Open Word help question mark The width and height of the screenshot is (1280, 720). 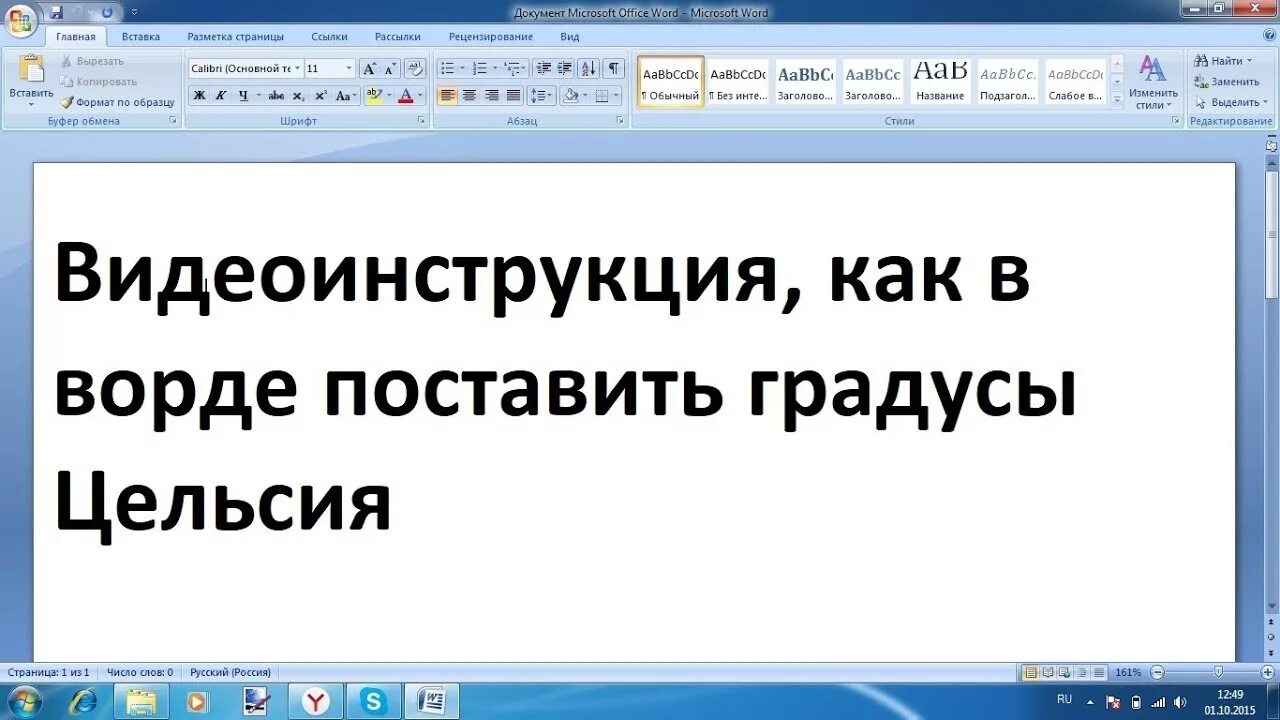coord(1268,37)
